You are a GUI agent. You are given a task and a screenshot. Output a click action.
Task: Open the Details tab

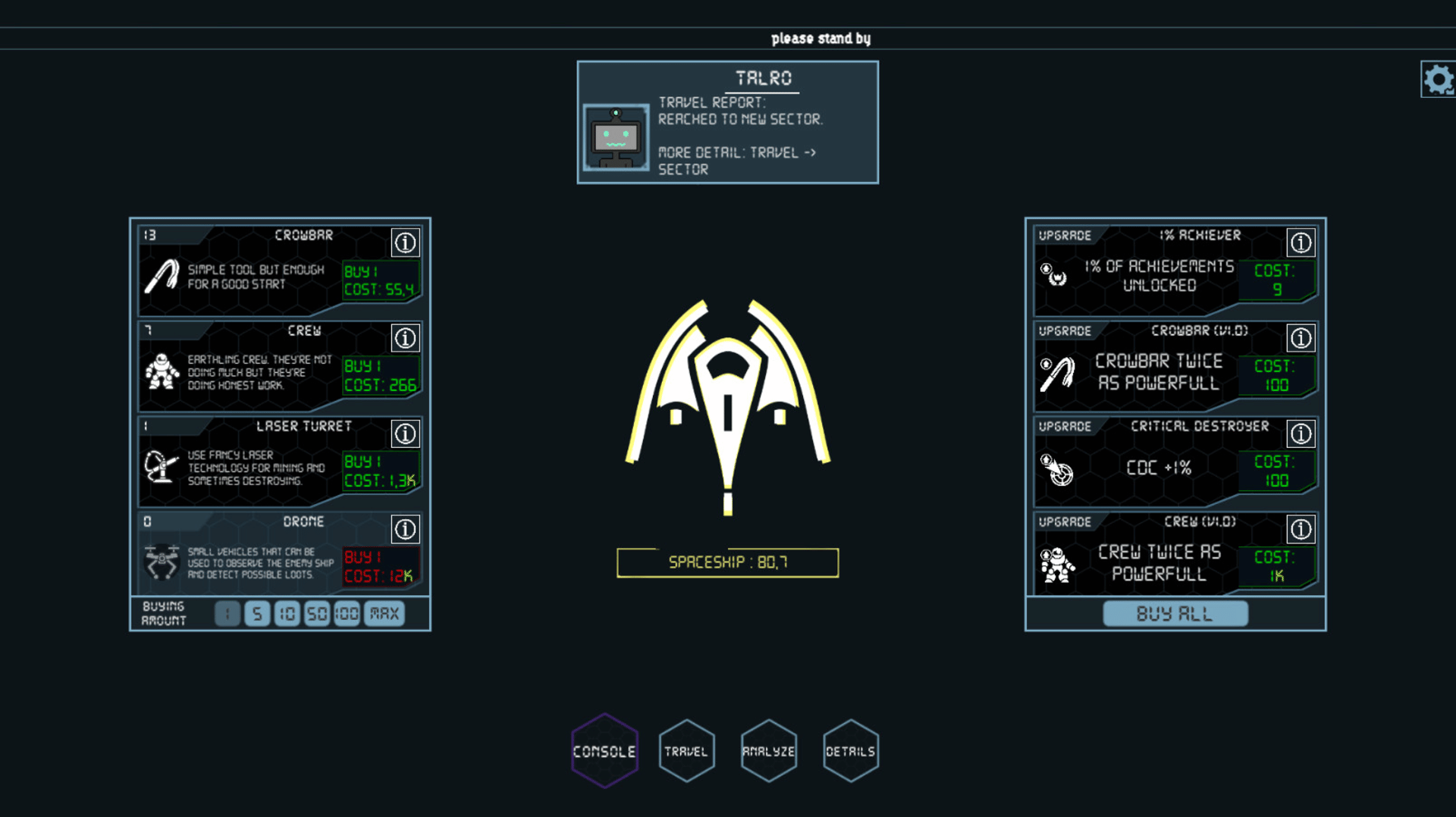coord(850,751)
